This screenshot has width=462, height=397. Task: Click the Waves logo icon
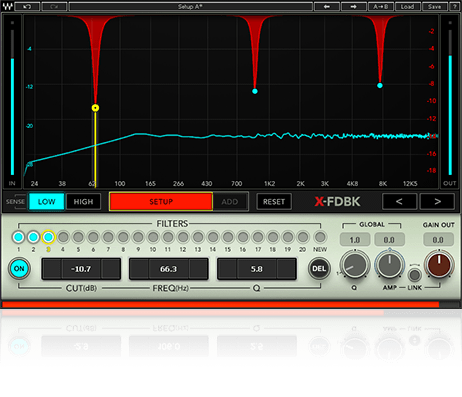coord(7,6)
